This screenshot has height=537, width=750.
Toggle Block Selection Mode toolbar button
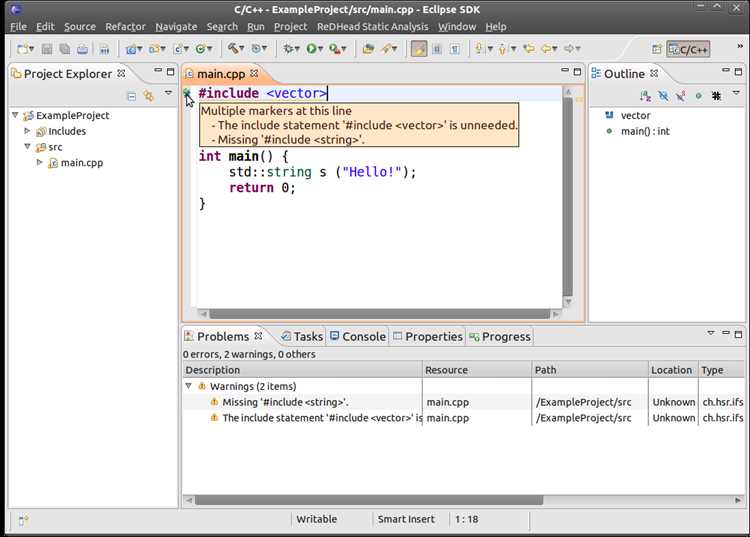click(x=437, y=49)
